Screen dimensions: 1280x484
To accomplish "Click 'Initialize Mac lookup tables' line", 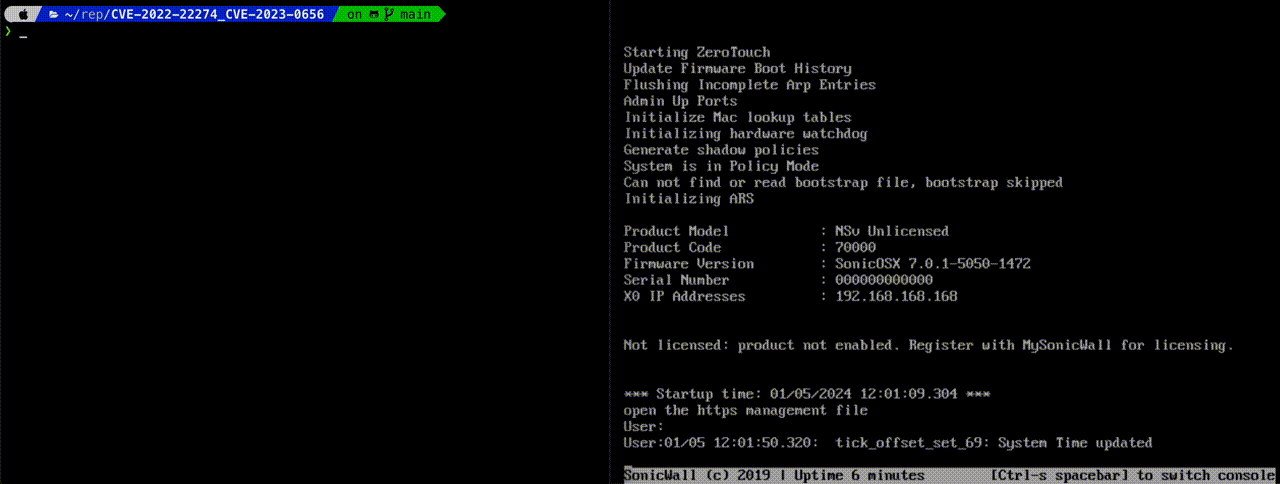I will tap(738, 117).
